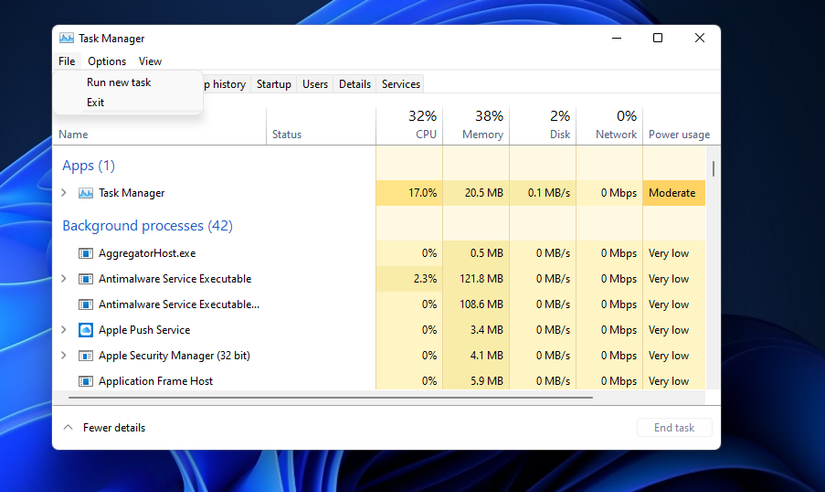Open the View menu
Viewport: 825px width, 492px height.
[x=150, y=61]
